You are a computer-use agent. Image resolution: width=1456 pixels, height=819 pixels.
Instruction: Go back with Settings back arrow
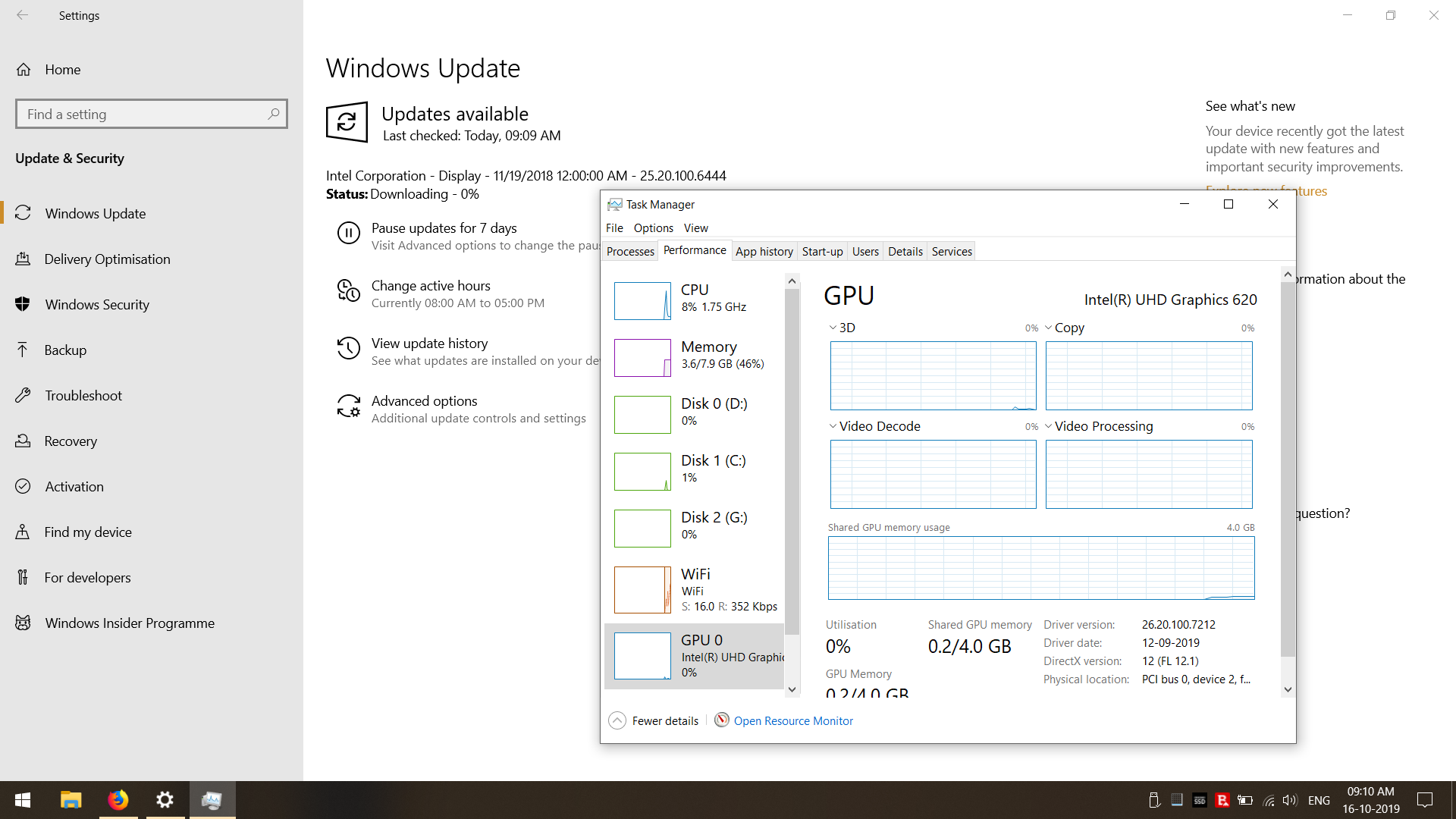(x=23, y=15)
